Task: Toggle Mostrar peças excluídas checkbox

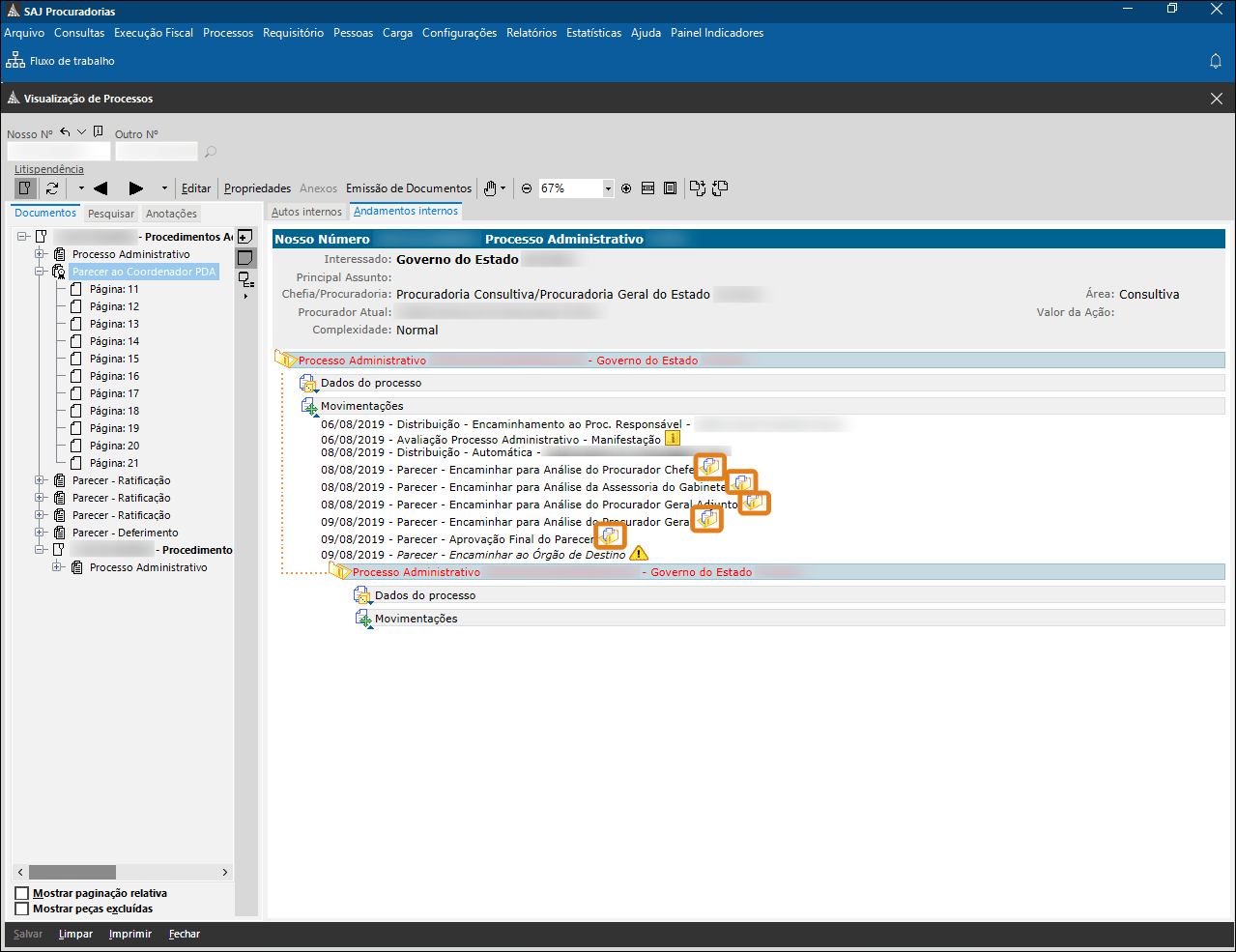Action: pyautogui.click(x=22, y=909)
